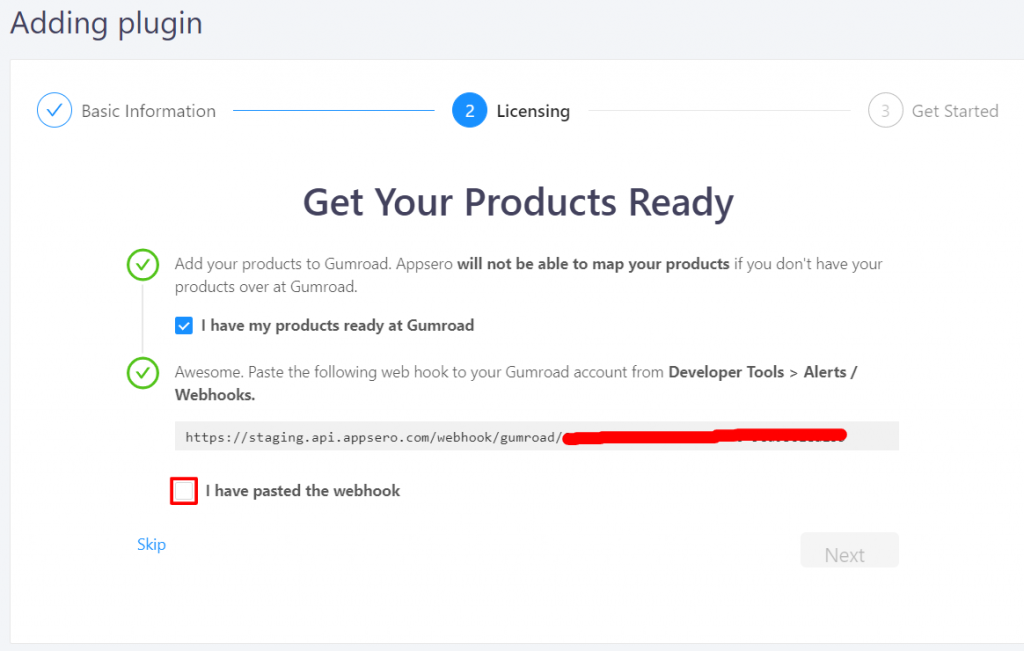Select the Licensing step label

[533, 111]
